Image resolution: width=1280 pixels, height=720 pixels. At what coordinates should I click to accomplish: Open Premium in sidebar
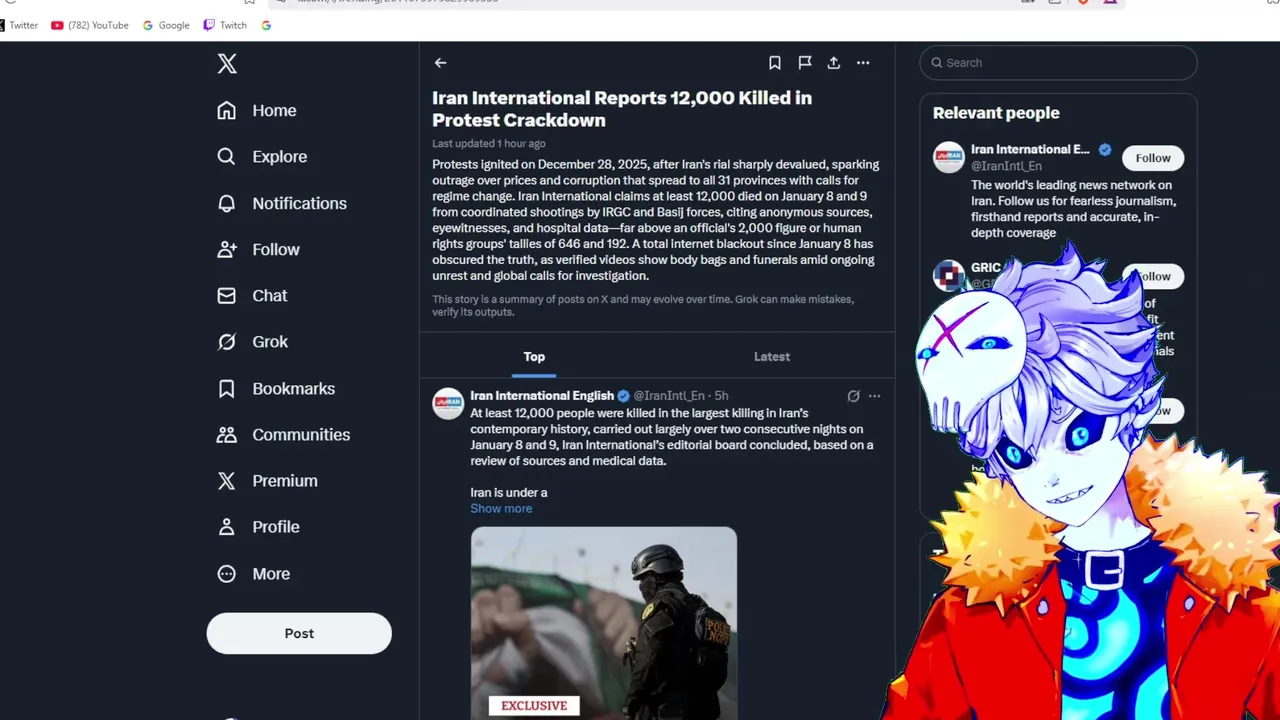pyautogui.click(x=267, y=480)
